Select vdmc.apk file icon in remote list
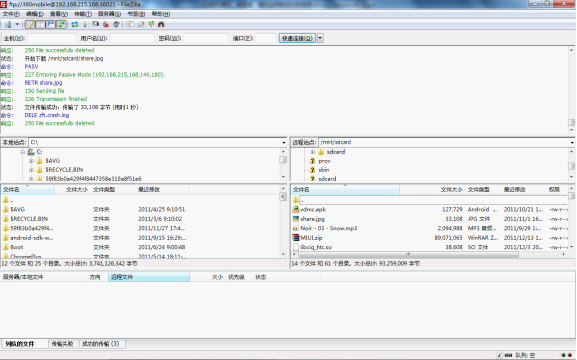 (296, 209)
